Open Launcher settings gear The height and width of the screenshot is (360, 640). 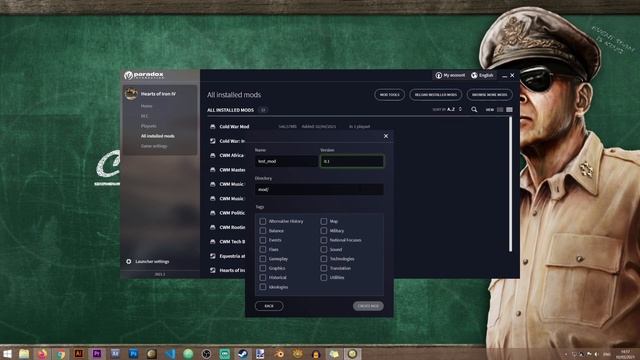[x=129, y=262]
